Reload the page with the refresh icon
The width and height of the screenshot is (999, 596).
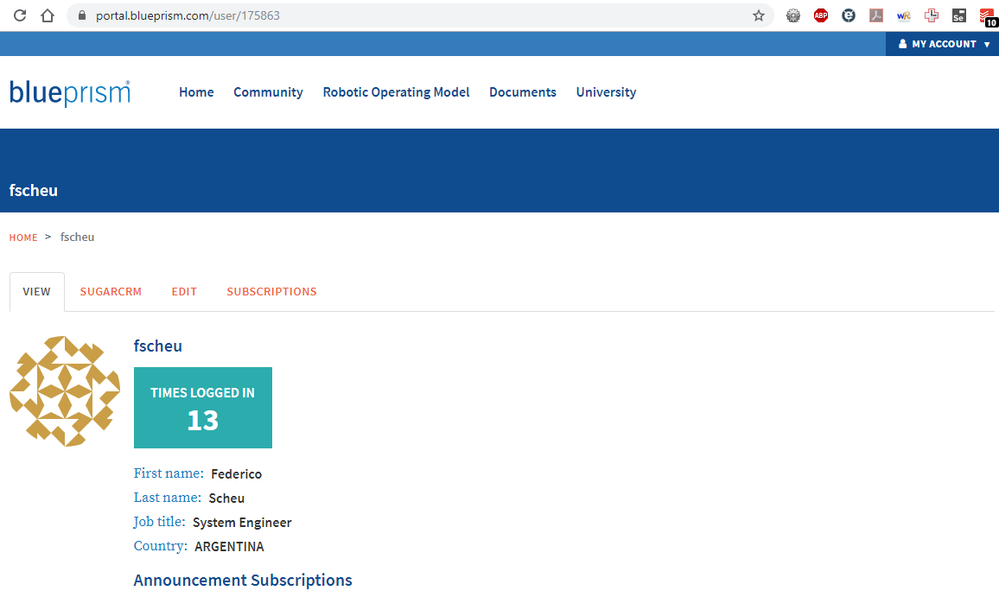coord(20,15)
